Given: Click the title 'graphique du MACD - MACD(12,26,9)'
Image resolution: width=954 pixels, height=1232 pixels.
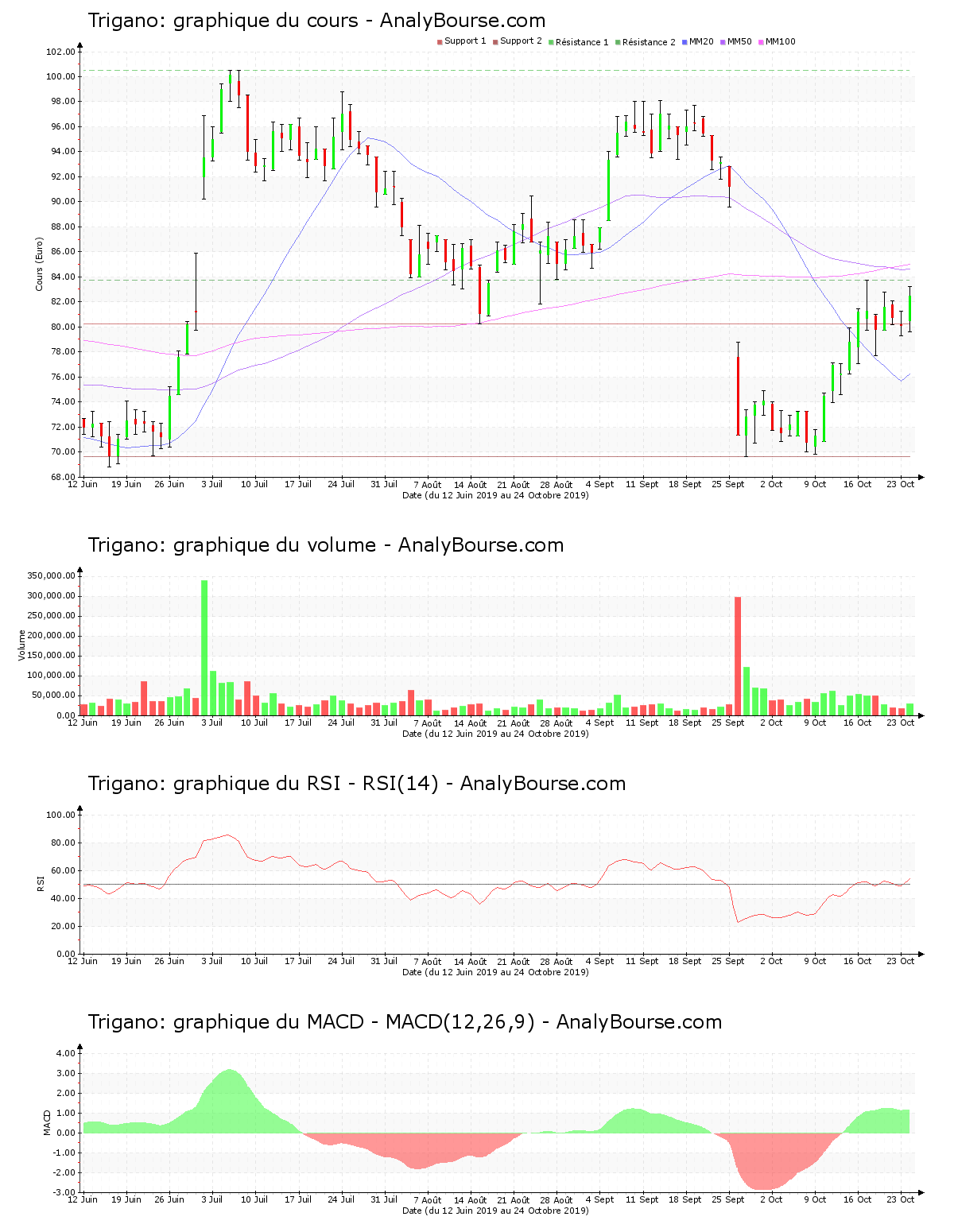Looking at the screenshot, I should click(354, 1022).
